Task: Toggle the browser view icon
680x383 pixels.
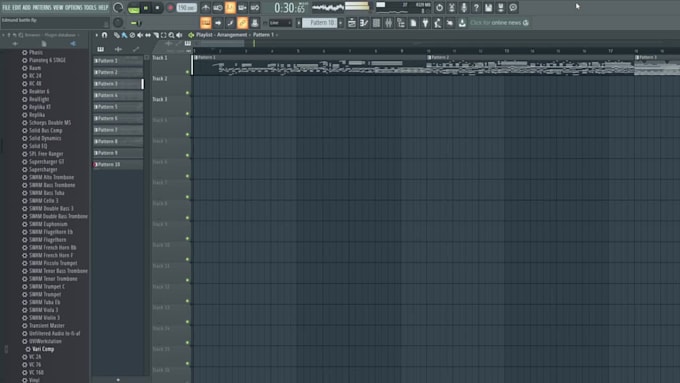Action: click(401, 23)
